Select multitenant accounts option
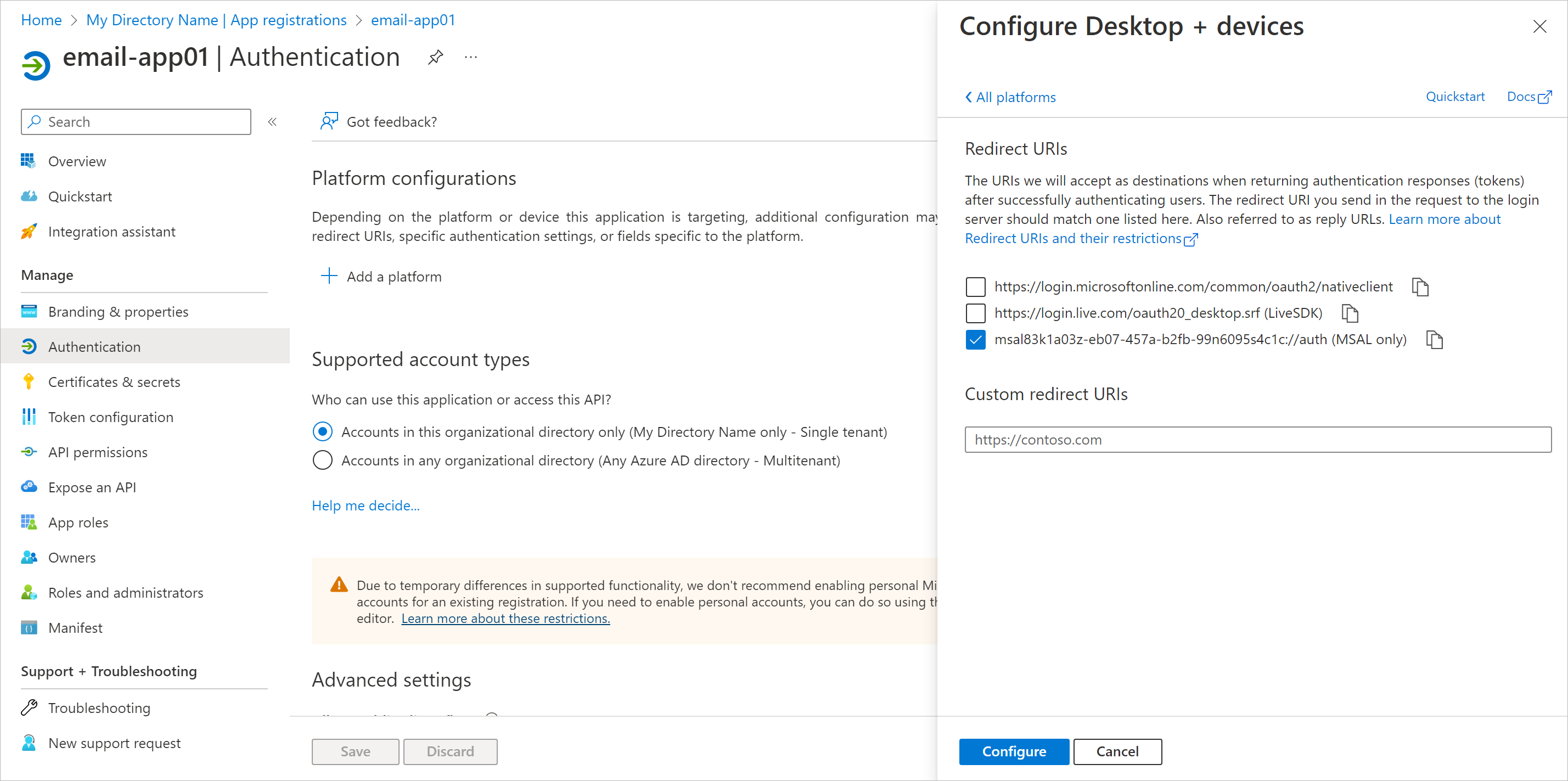1568x781 pixels. (323, 460)
